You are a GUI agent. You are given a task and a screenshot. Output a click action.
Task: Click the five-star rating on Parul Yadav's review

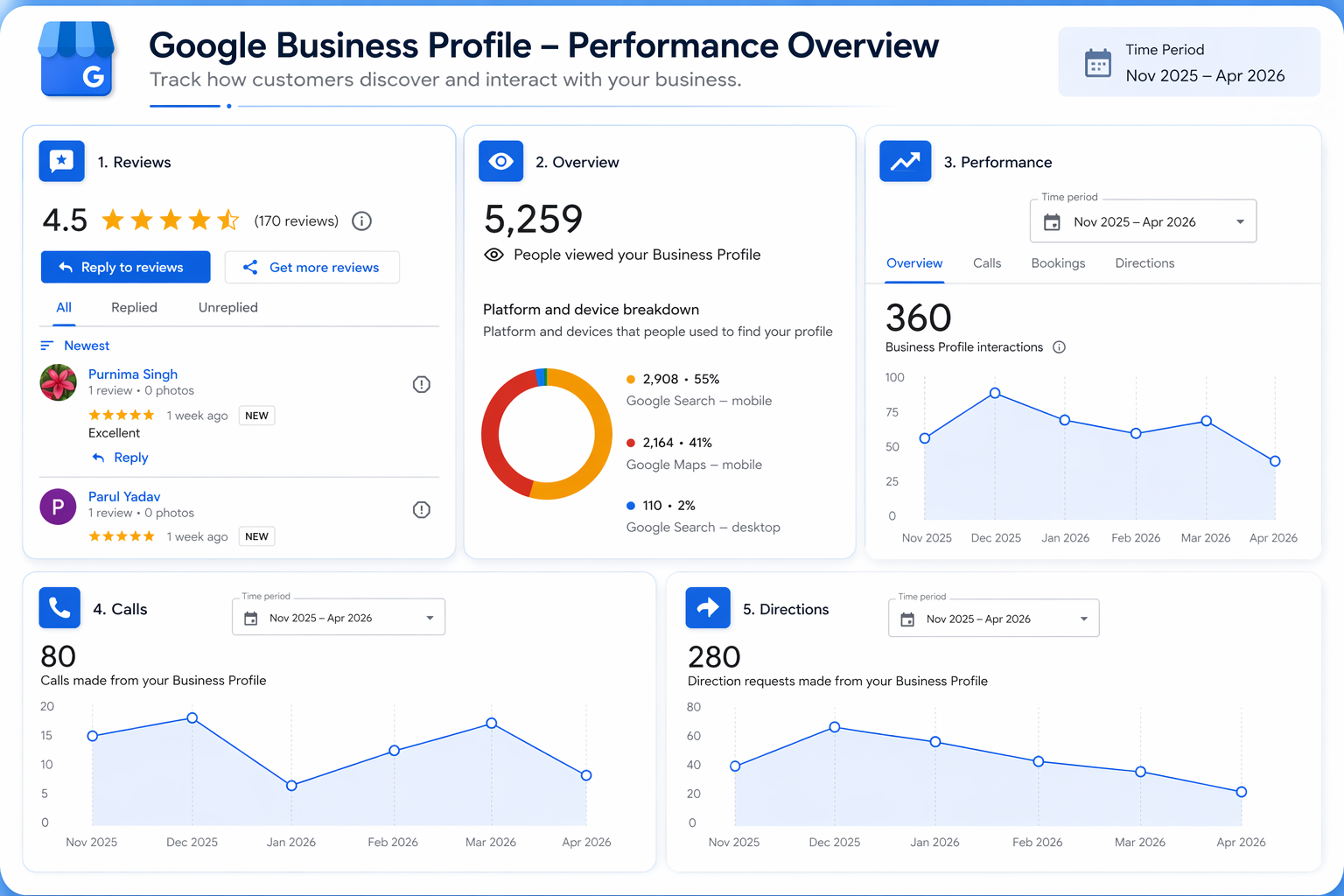122,536
